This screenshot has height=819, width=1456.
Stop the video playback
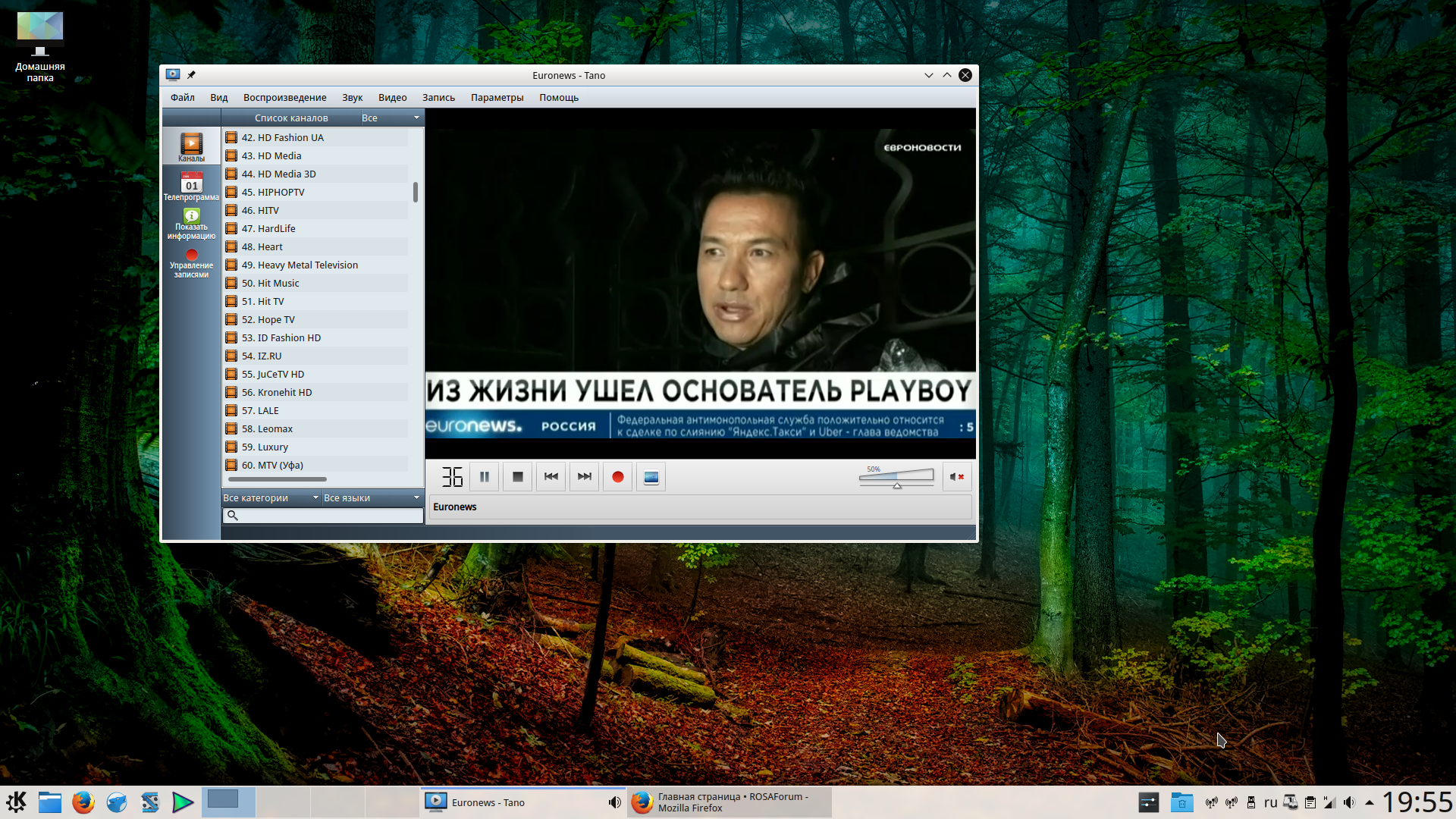click(x=517, y=477)
